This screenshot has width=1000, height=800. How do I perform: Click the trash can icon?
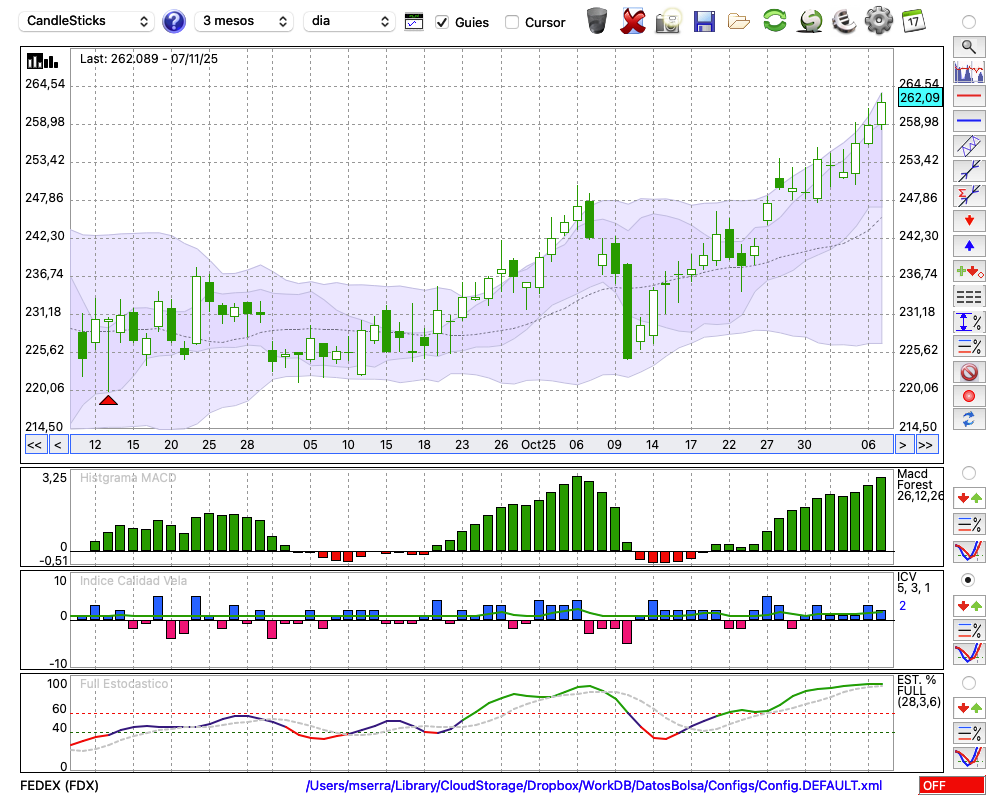pos(597,20)
